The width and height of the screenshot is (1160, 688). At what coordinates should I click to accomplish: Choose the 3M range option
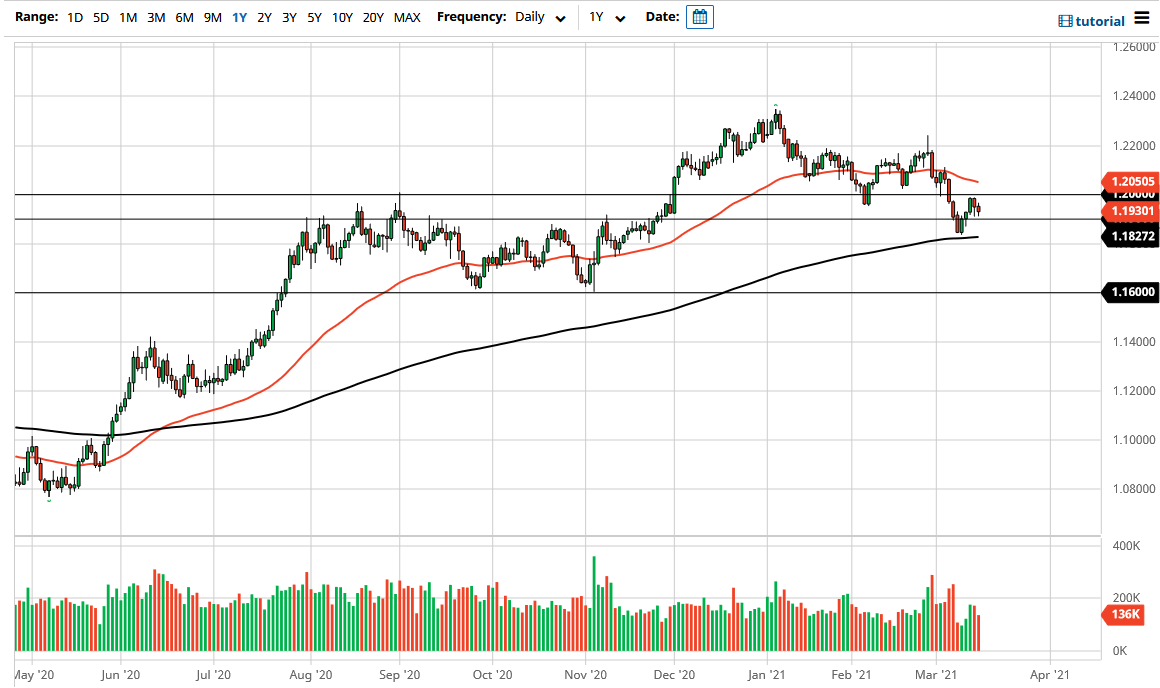point(157,17)
